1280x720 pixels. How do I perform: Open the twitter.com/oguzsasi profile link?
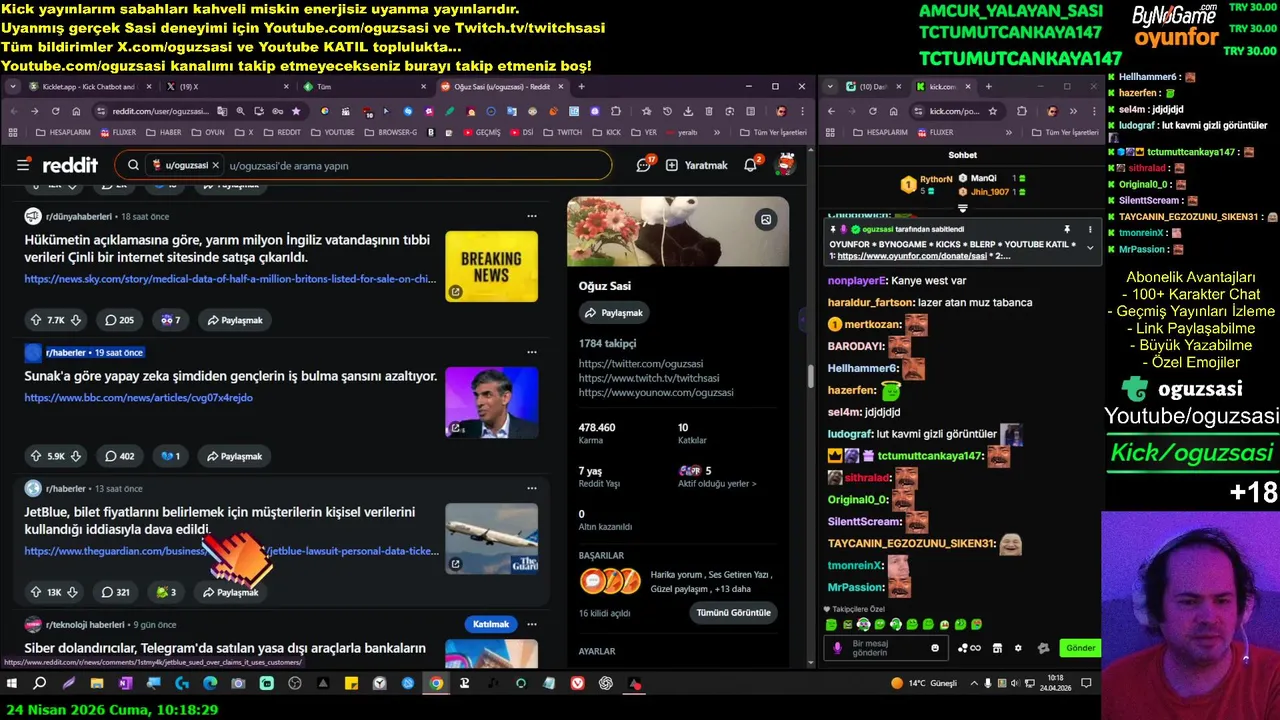[641, 364]
